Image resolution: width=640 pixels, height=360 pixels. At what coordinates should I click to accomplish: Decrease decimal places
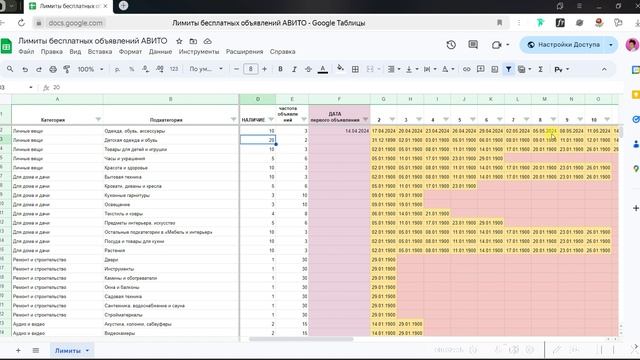click(x=145, y=69)
